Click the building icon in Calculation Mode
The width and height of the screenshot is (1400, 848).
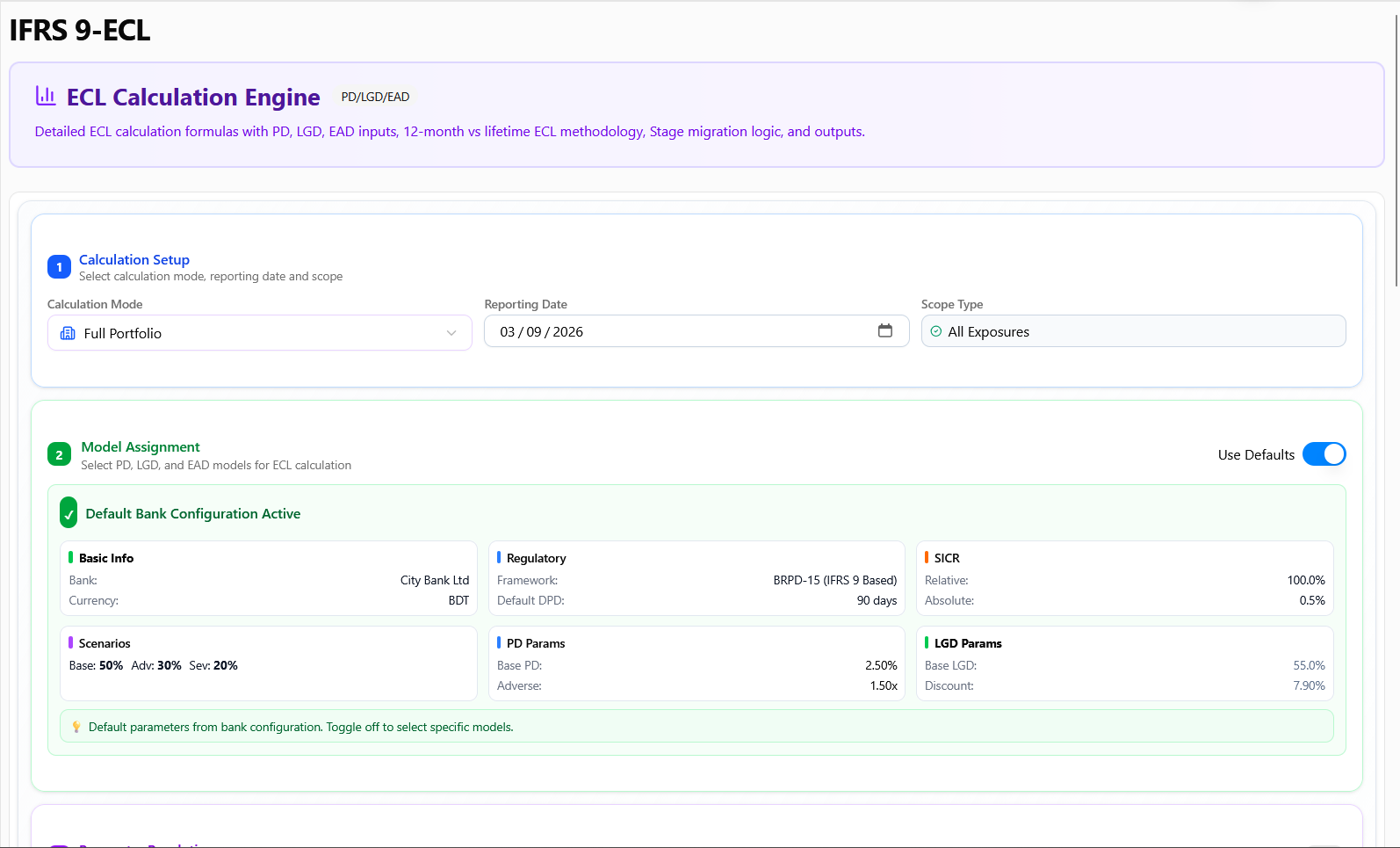pos(68,333)
